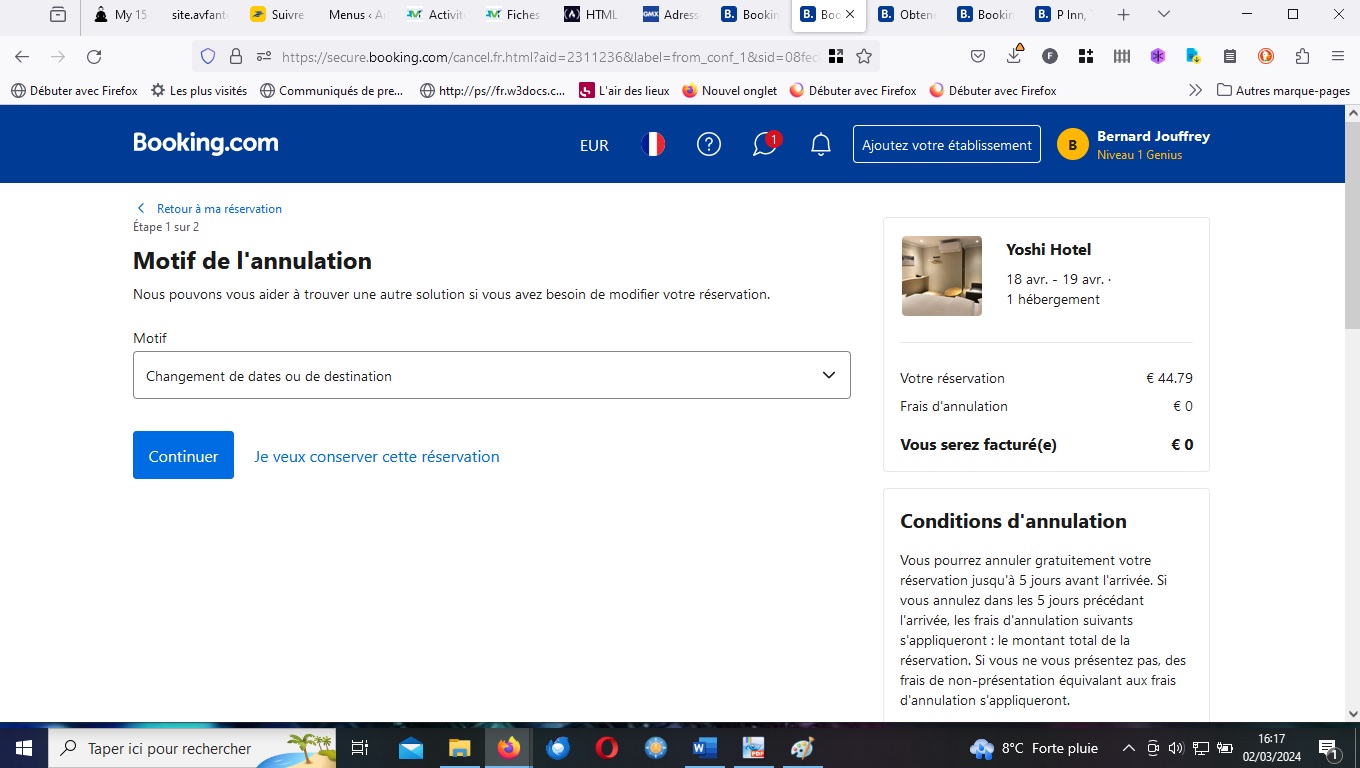Open Word from the taskbar
This screenshot has height=768, width=1360.
pyautogui.click(x=705, y=748)
